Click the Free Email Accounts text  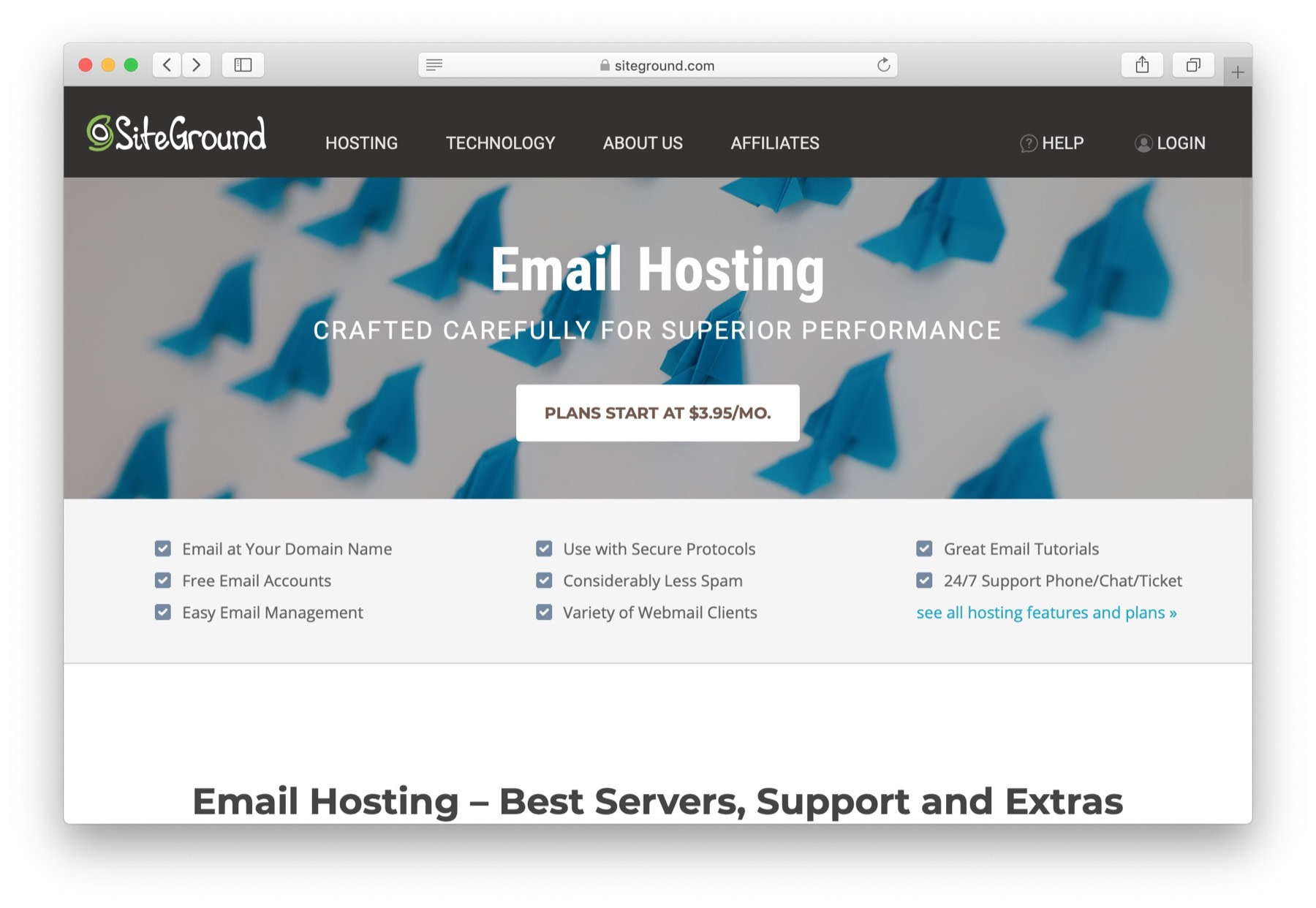[257, 580]
